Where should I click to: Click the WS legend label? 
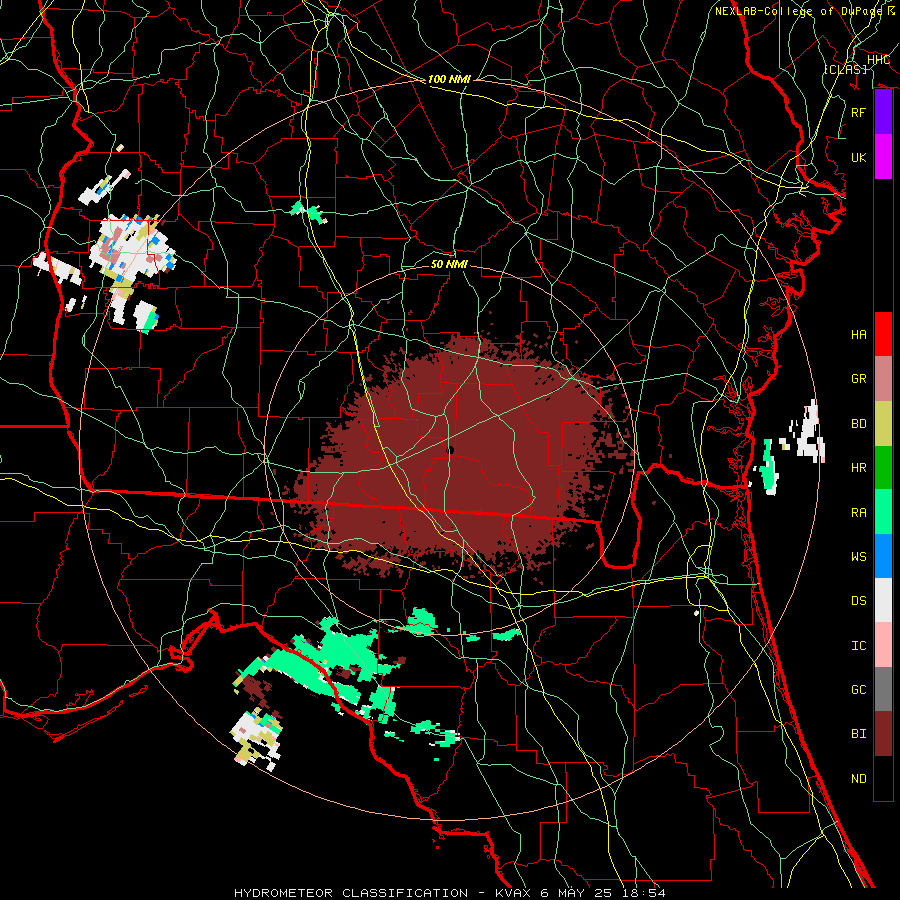tap(858, 556)
